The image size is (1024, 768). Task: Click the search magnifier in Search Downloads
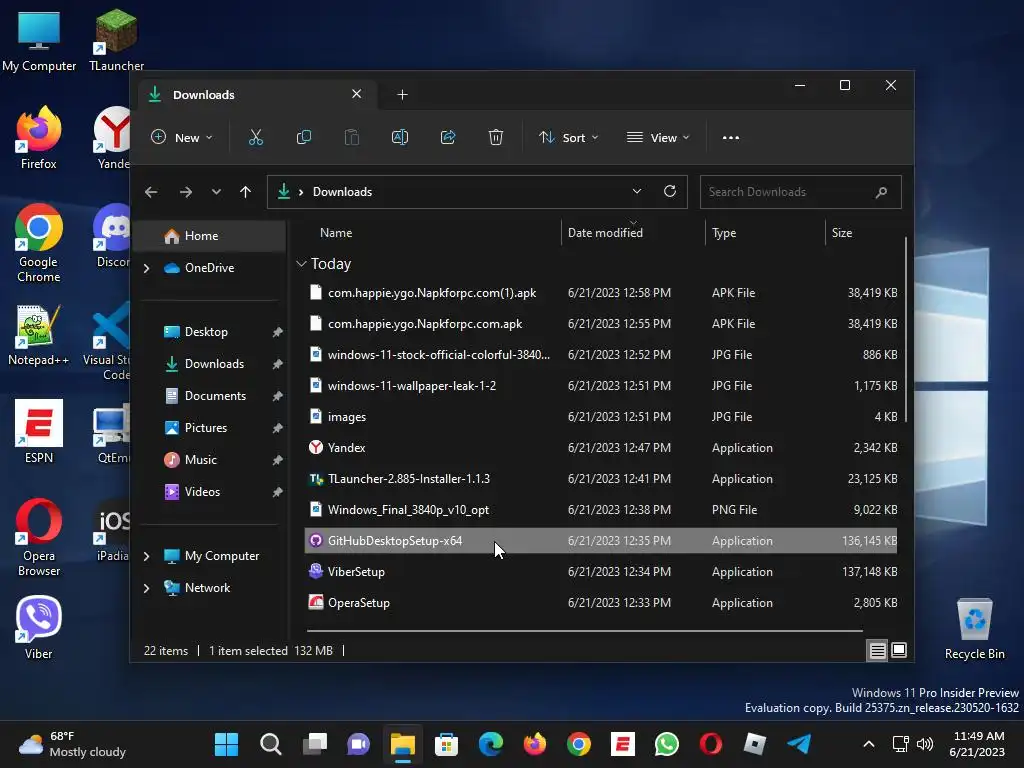point(881,192)
